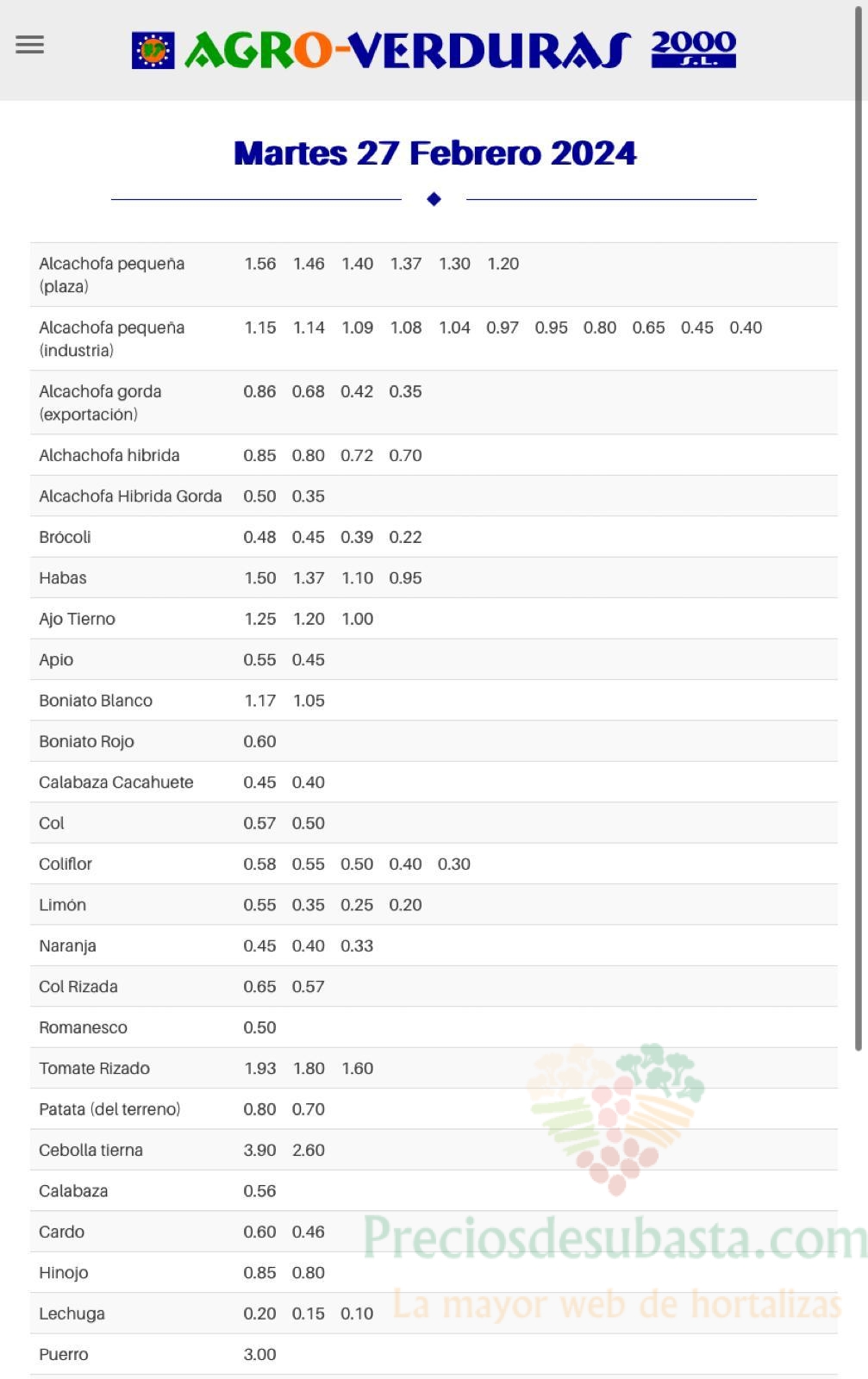Image resolution: width=868 pixels, height=1379 pixels.
Task: Click the Preciosdesubasta.com watermark text
Action: click(x=615, y=1239)
